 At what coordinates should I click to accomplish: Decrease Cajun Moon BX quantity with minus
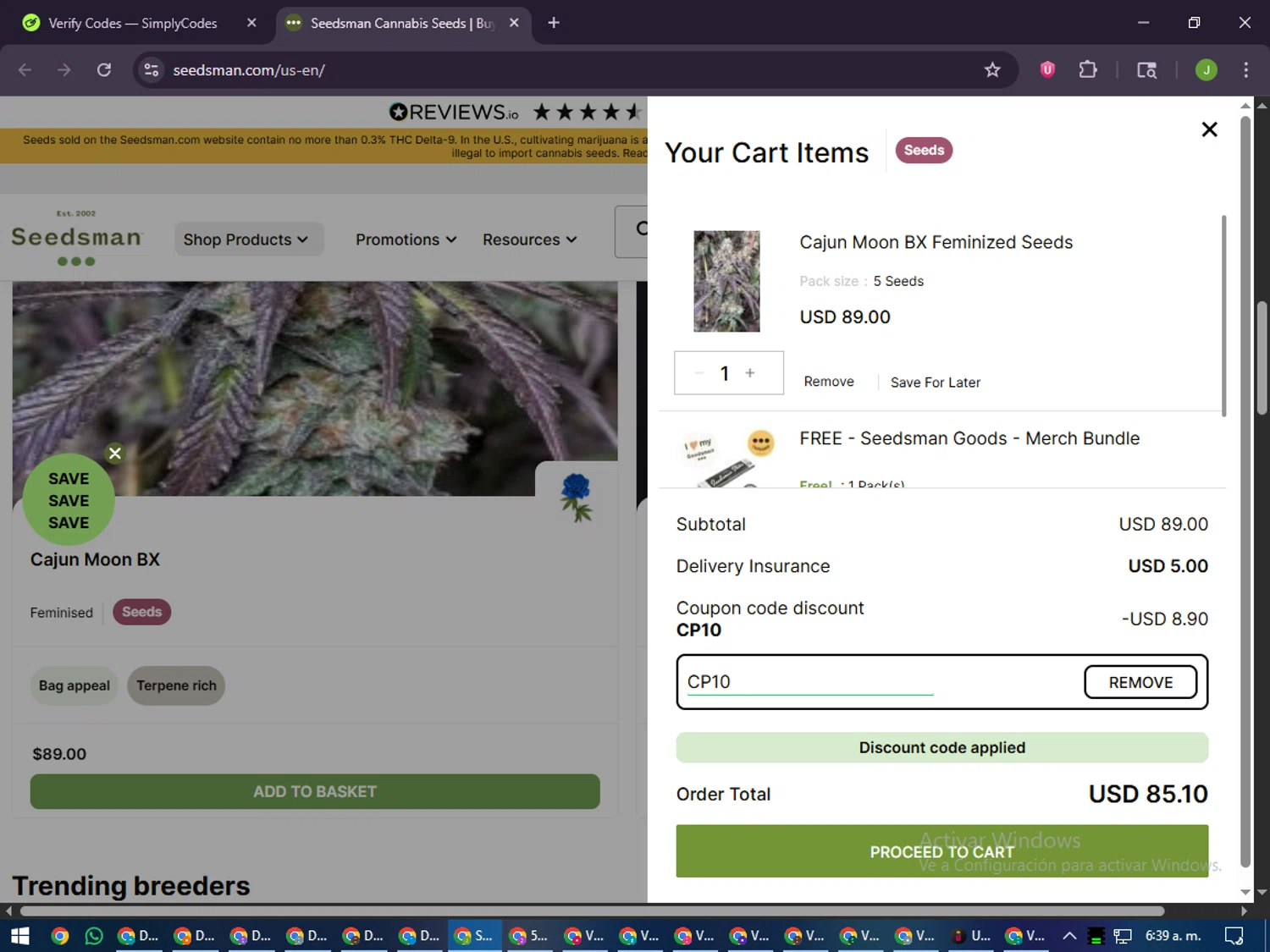[x=699, y=373]
